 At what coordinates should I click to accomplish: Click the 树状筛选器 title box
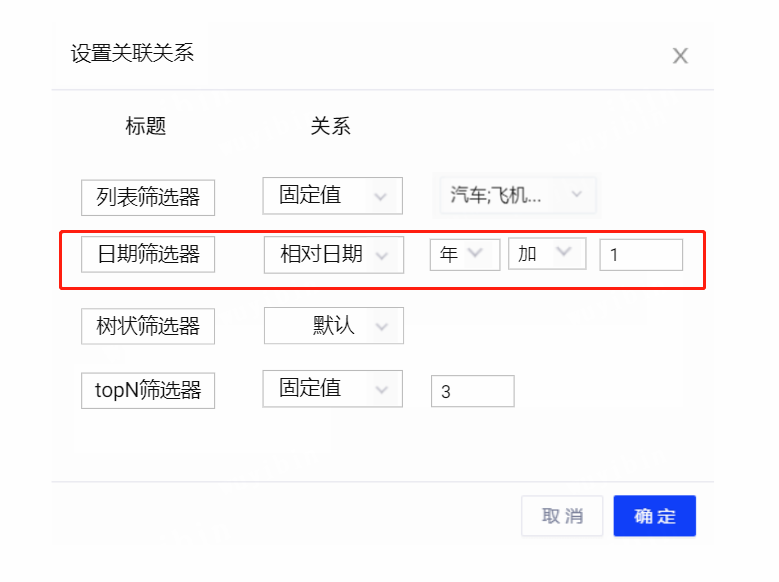click(148, 326)
